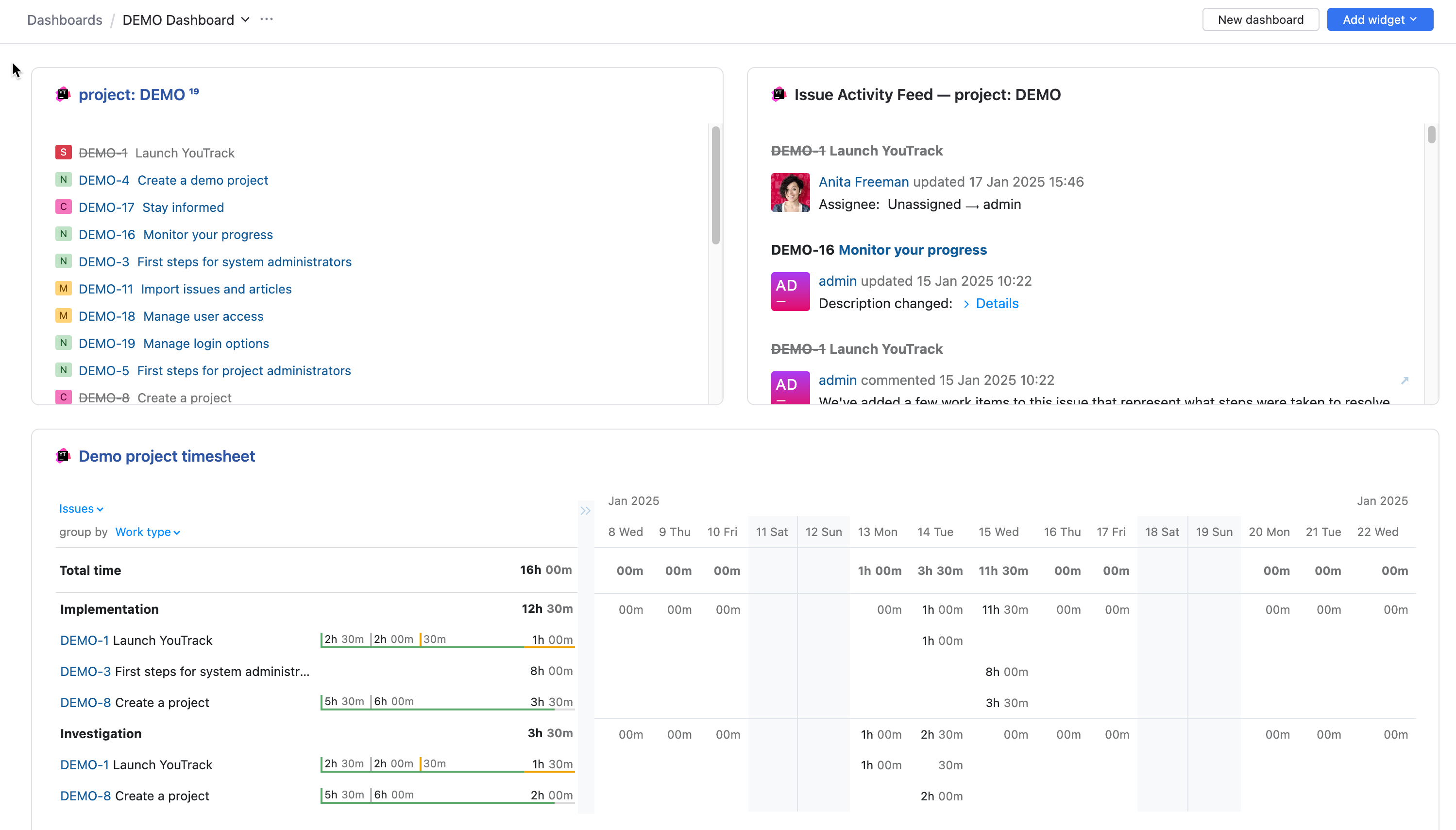Click Anita Freeman's avatar picture
Viewport: 1456px width, 830px height.
(790, 192)
